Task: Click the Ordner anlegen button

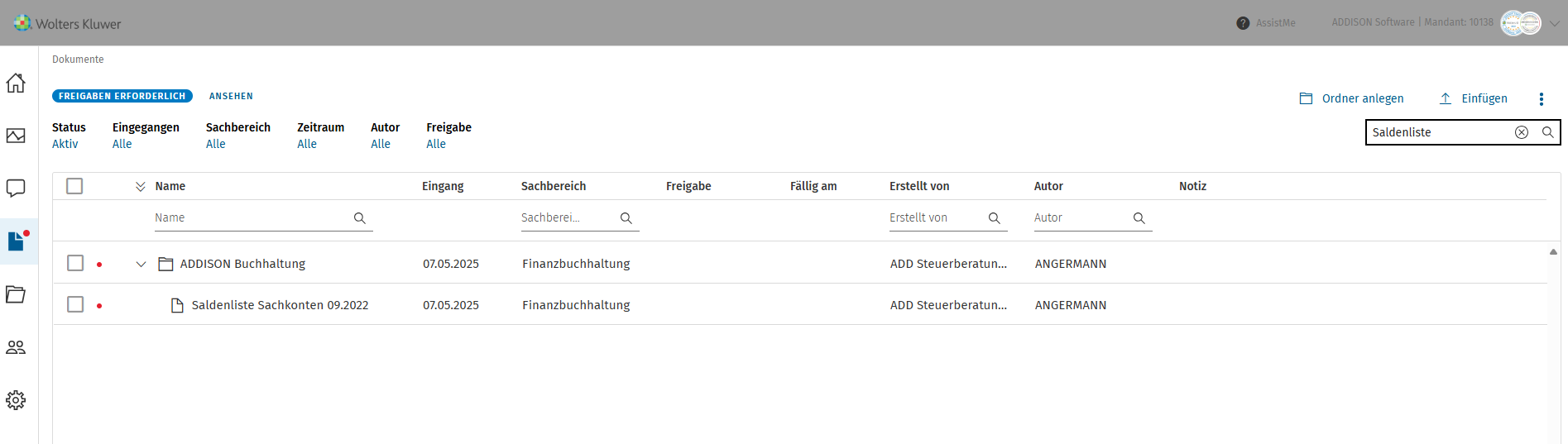Action: point(1352,98)
